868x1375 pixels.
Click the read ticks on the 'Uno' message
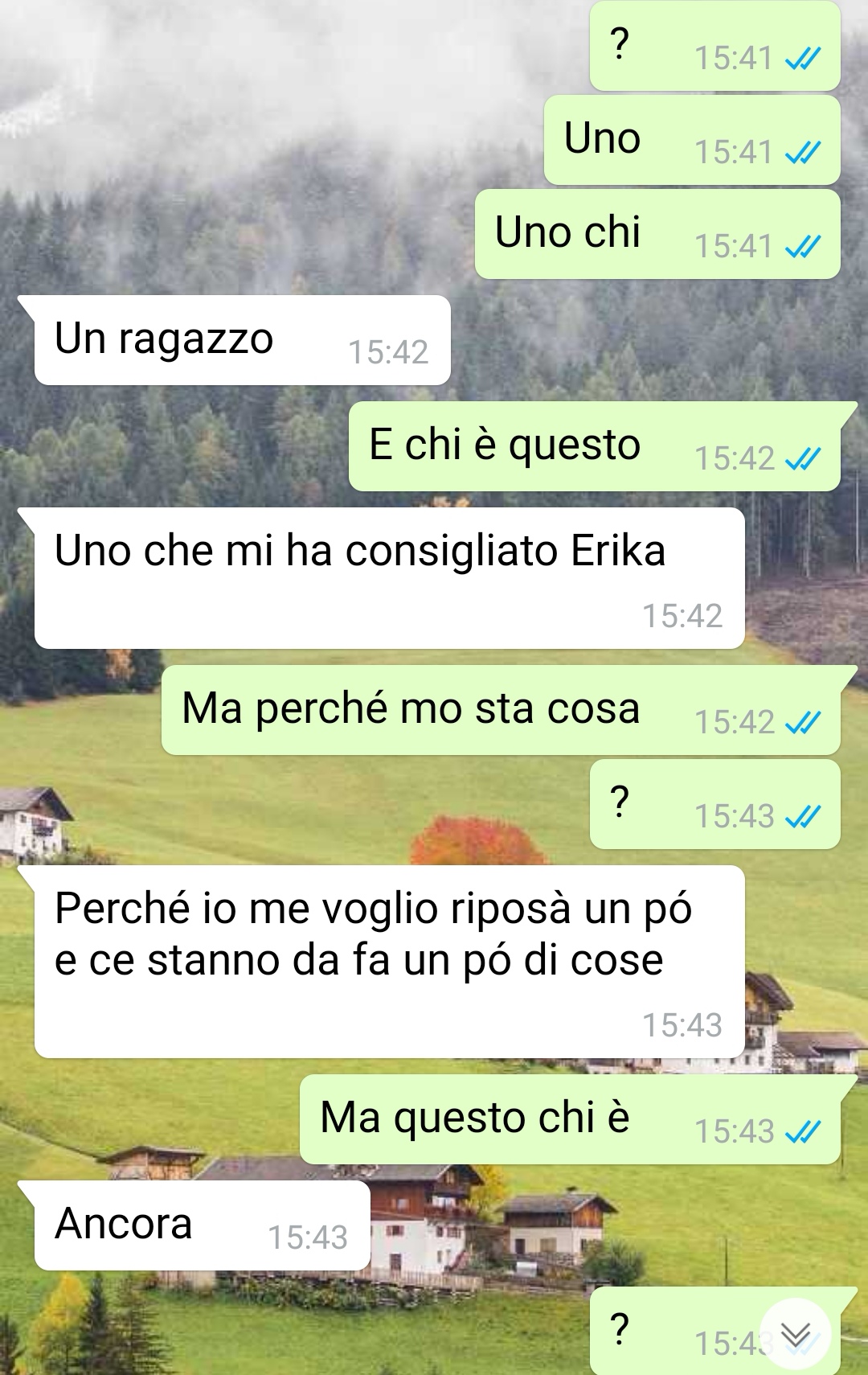click(803, 152)
